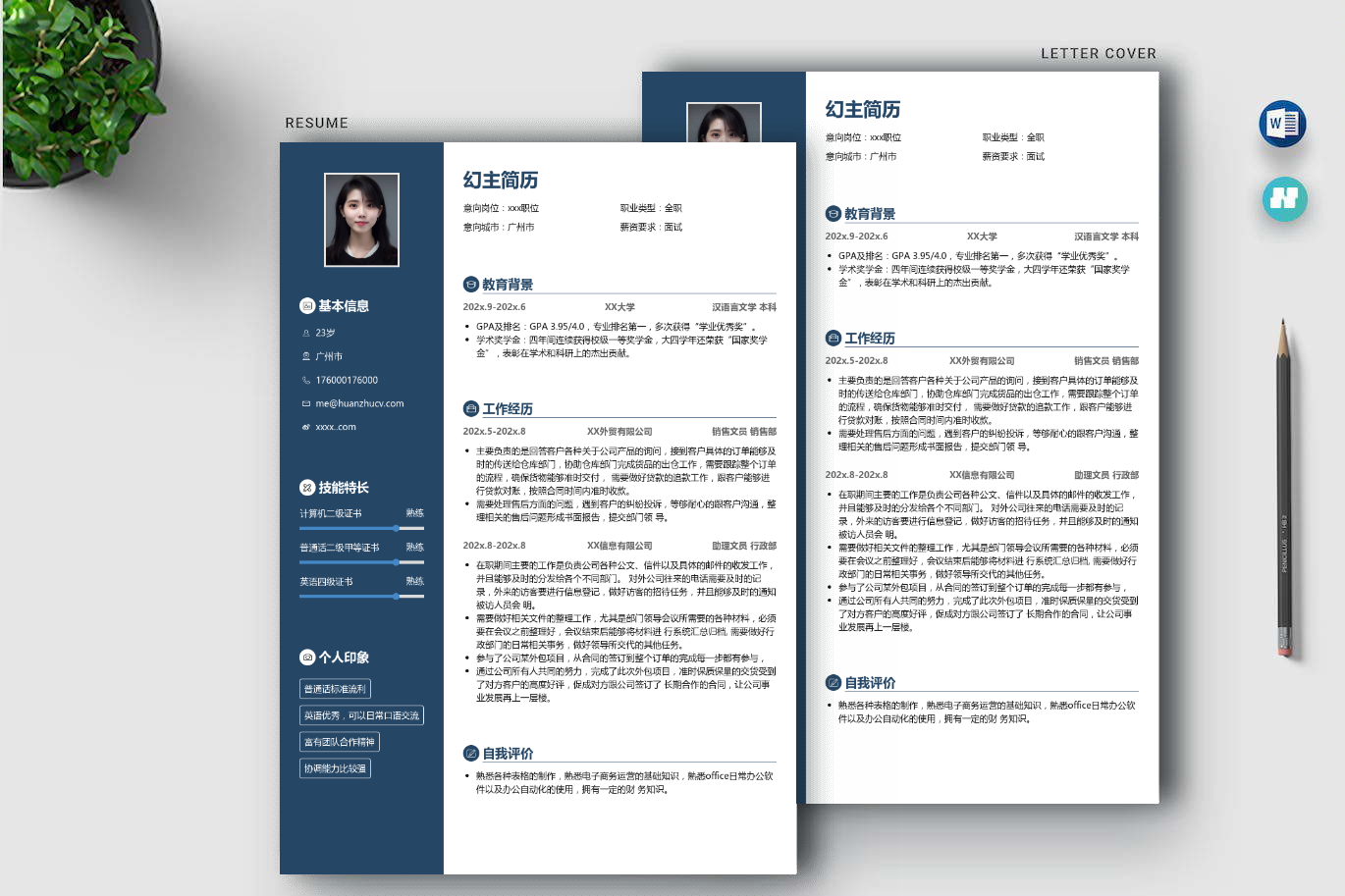Click the teal round app icon below Word

pyautogui.click(x=1284, y=198)
